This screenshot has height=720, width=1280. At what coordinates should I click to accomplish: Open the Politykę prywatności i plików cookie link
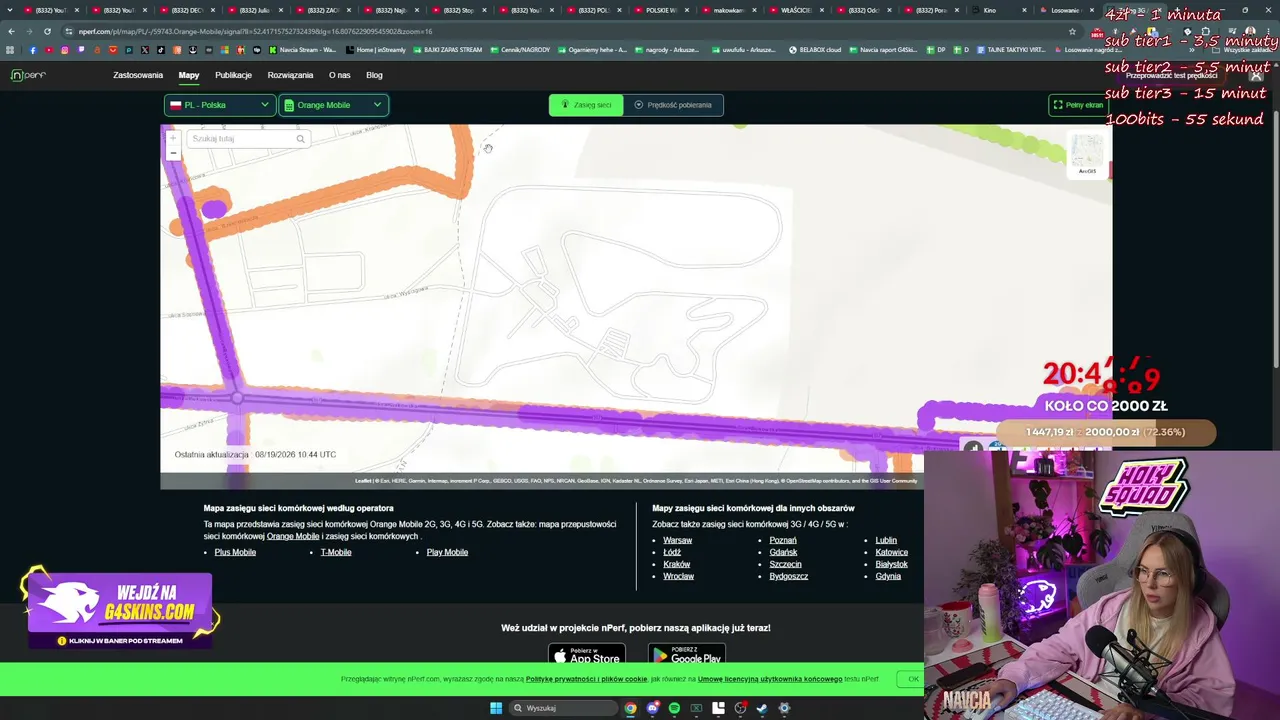click(x=587, y=679)
